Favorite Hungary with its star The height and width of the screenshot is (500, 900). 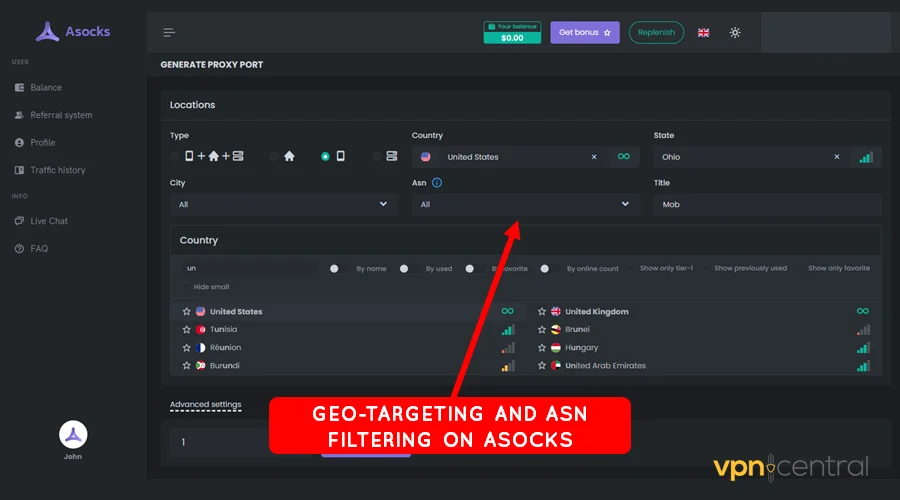point(541,348)
